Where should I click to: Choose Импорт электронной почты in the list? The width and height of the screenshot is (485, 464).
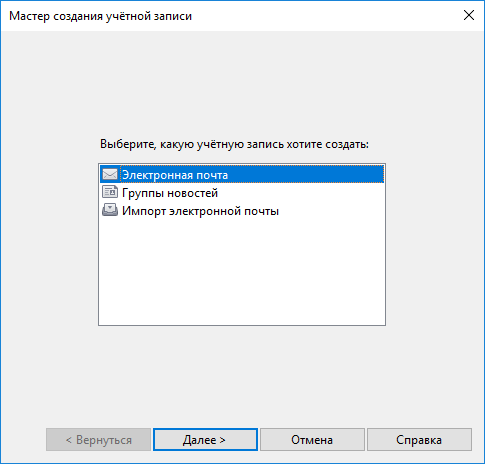click(x=242, y=210)
